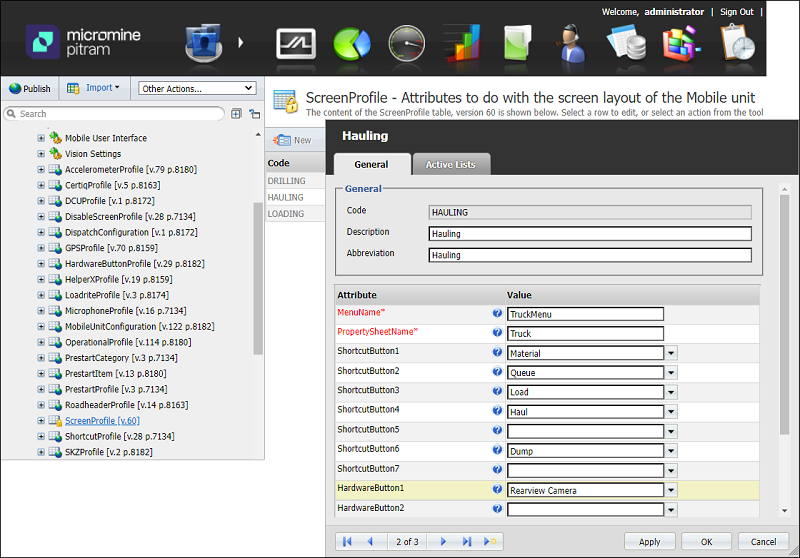
Task: Expand the GPSProfile tree node
Action: pos(41,248)
